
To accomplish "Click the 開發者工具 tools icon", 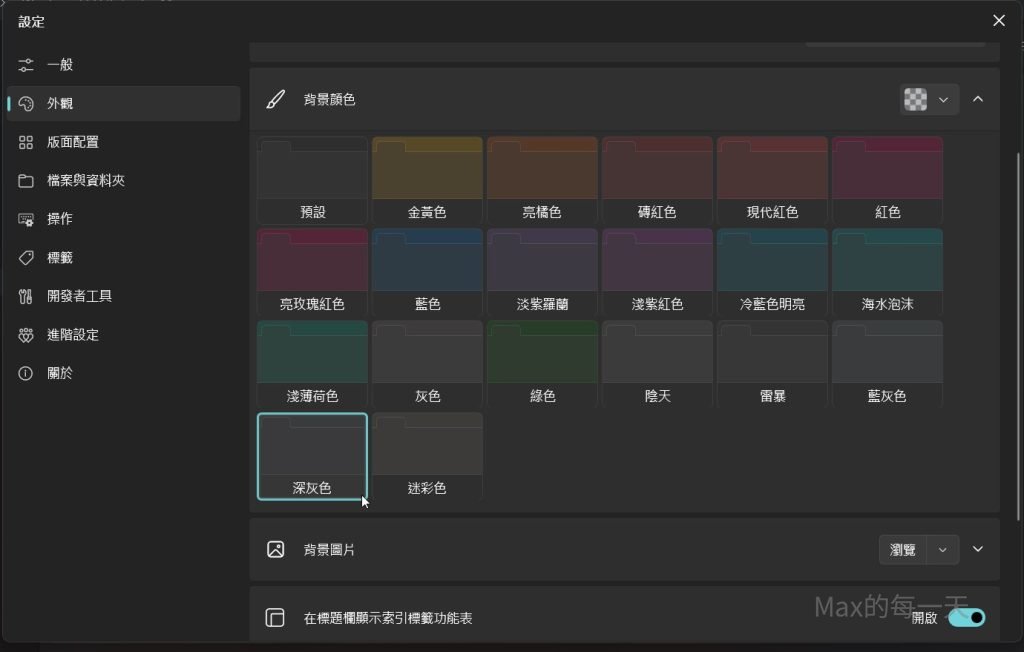I will pyautogui.click(x=26, y=296).
